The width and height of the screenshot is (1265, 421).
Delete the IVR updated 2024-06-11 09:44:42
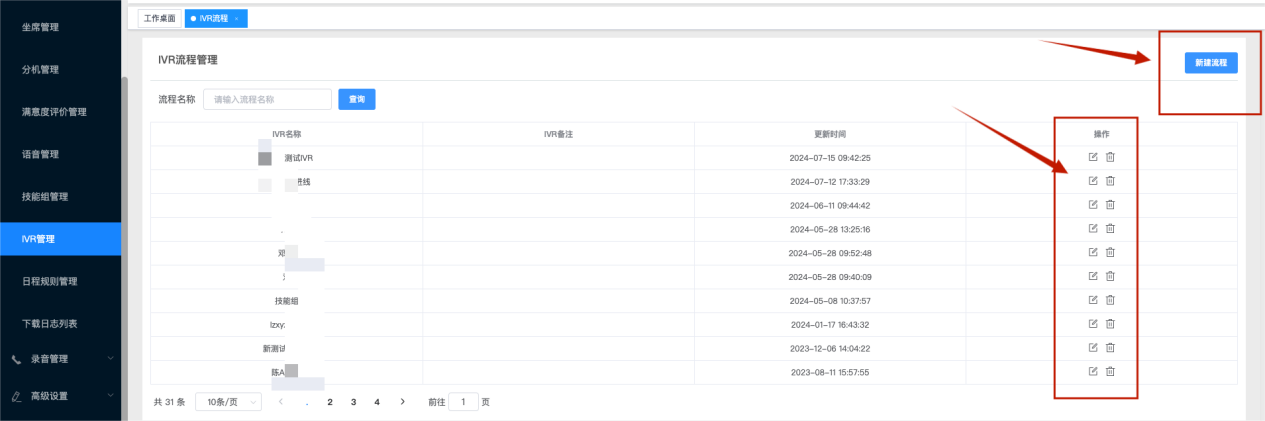pos(1110,205)
